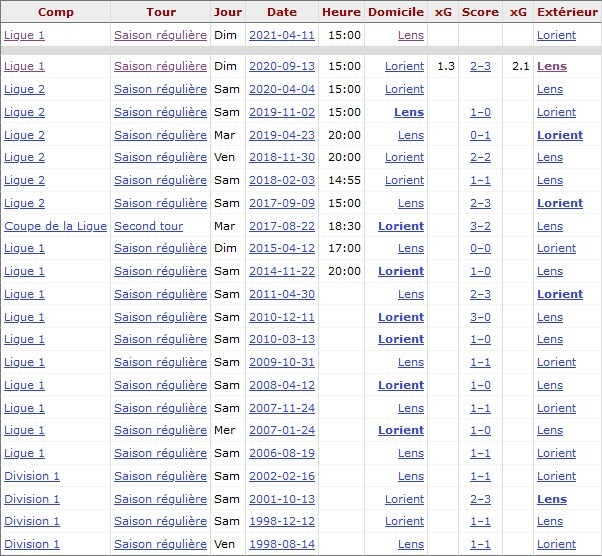The height and width of the screenshot is (556, 602).
Task: Open Lorient away link in the 2021-04-11 row
Action: [556, 35]
